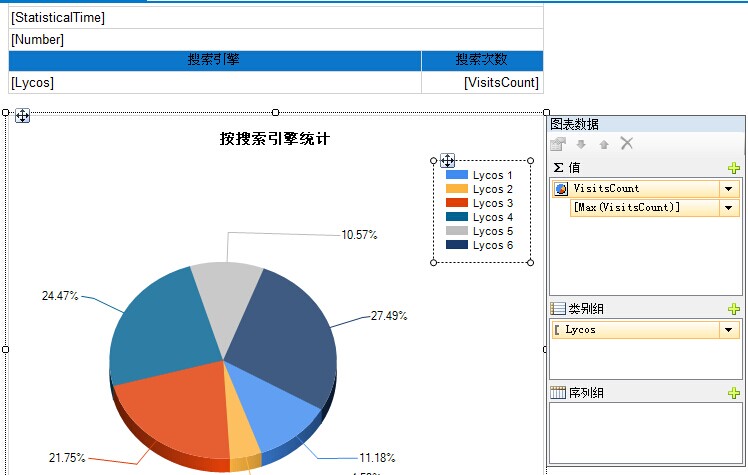Click the 10.57% data label

click(359, 235)
